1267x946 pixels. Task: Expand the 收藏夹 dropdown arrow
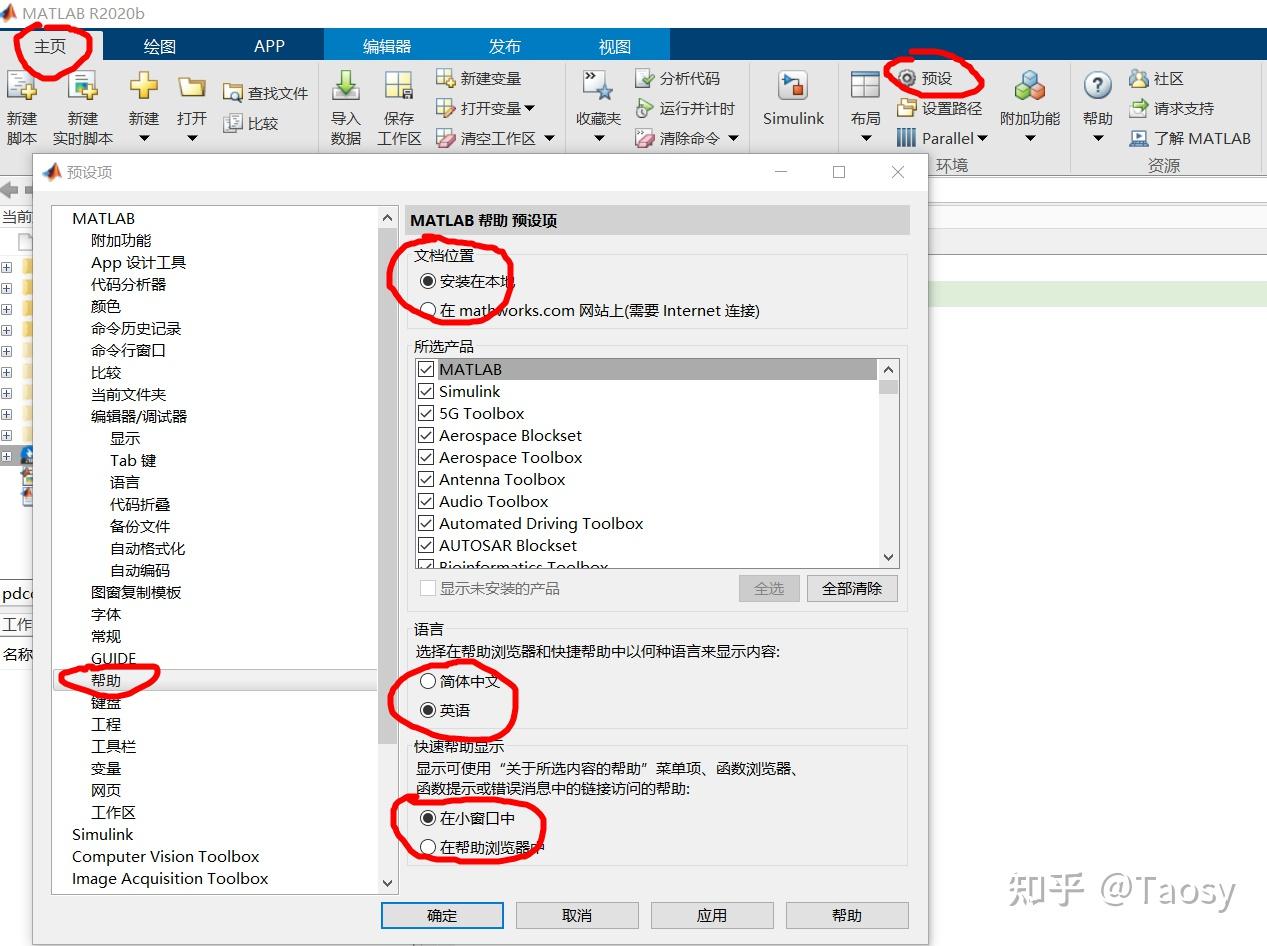tap(598, 139)
